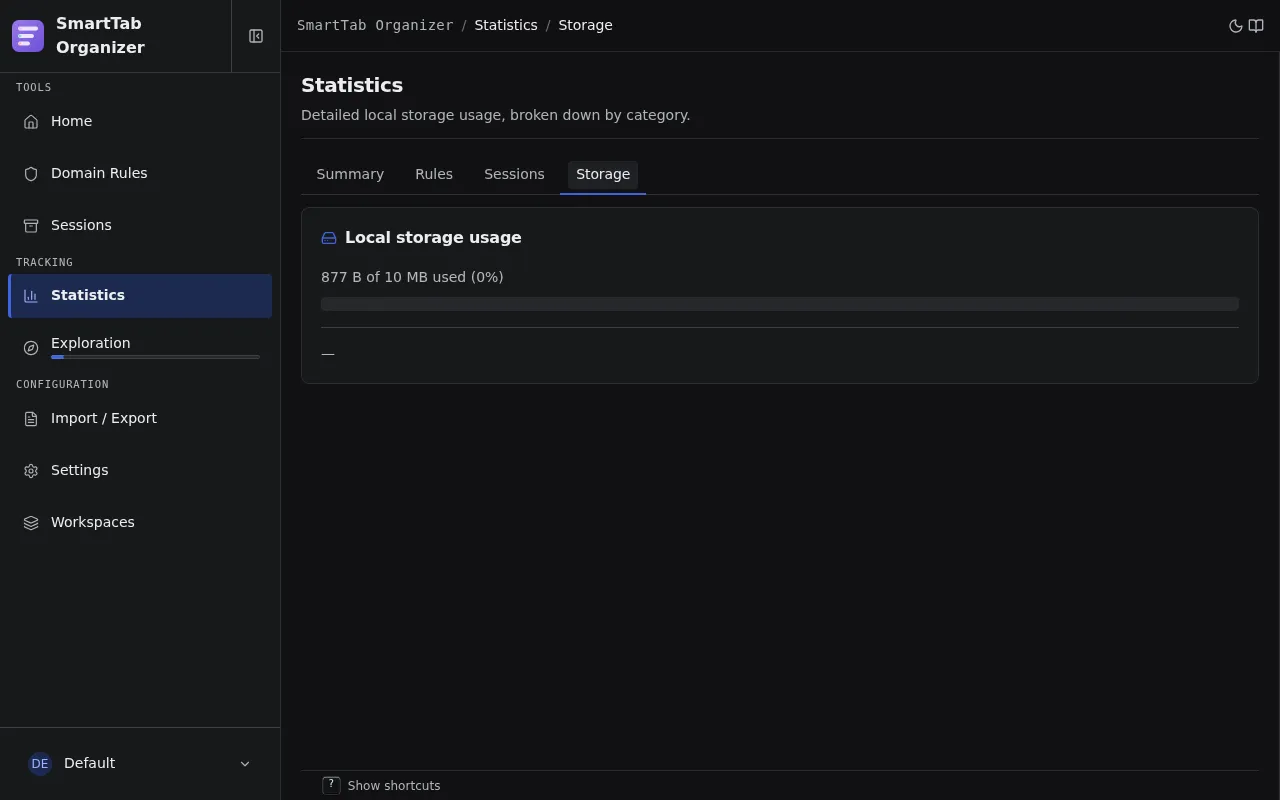Open the Sessions tab in Statistics
Viewport: 1280px width, 800px height.
pos(514,174)
